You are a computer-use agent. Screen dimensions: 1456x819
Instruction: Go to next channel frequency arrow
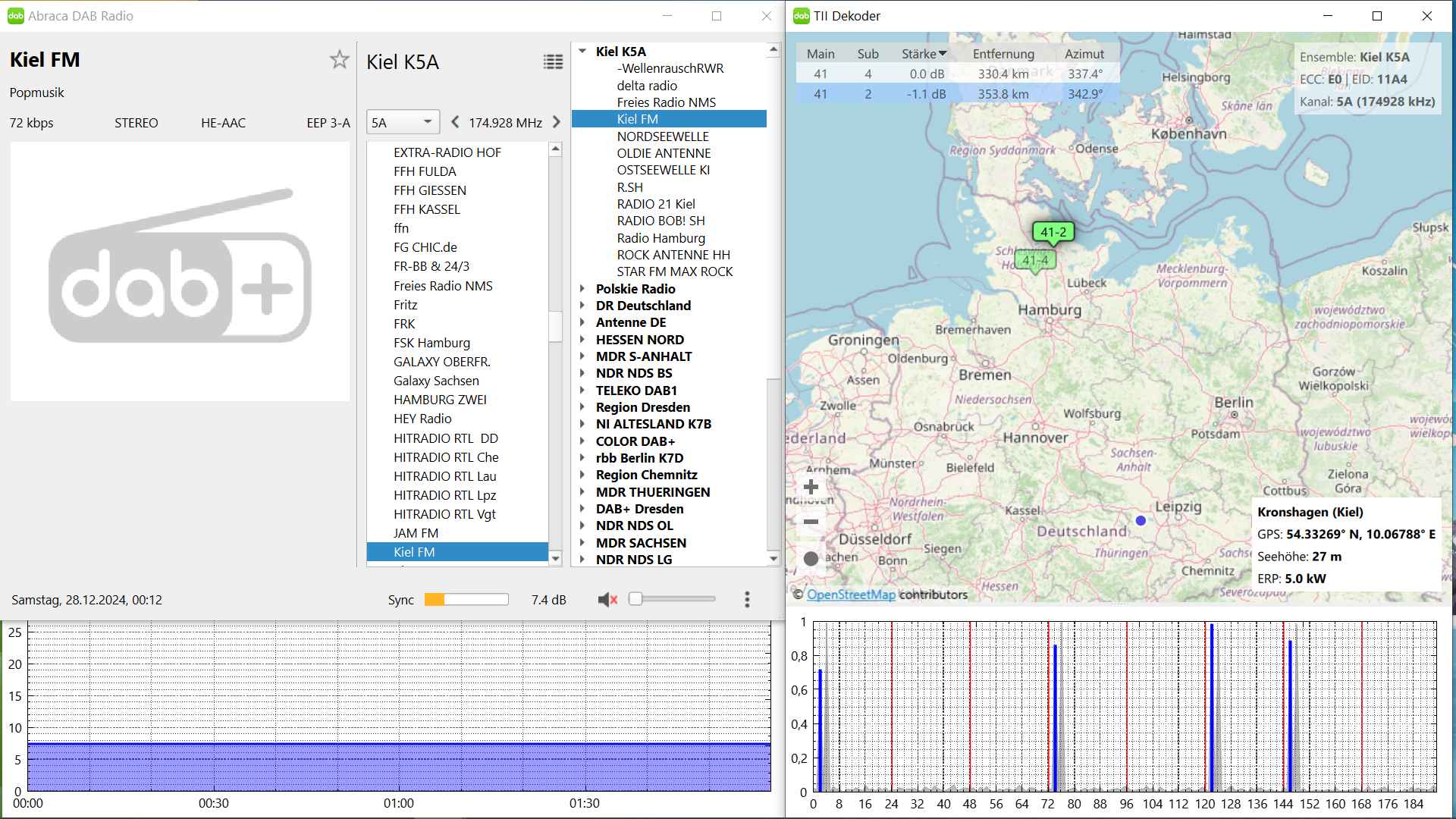tap(557, 122)
